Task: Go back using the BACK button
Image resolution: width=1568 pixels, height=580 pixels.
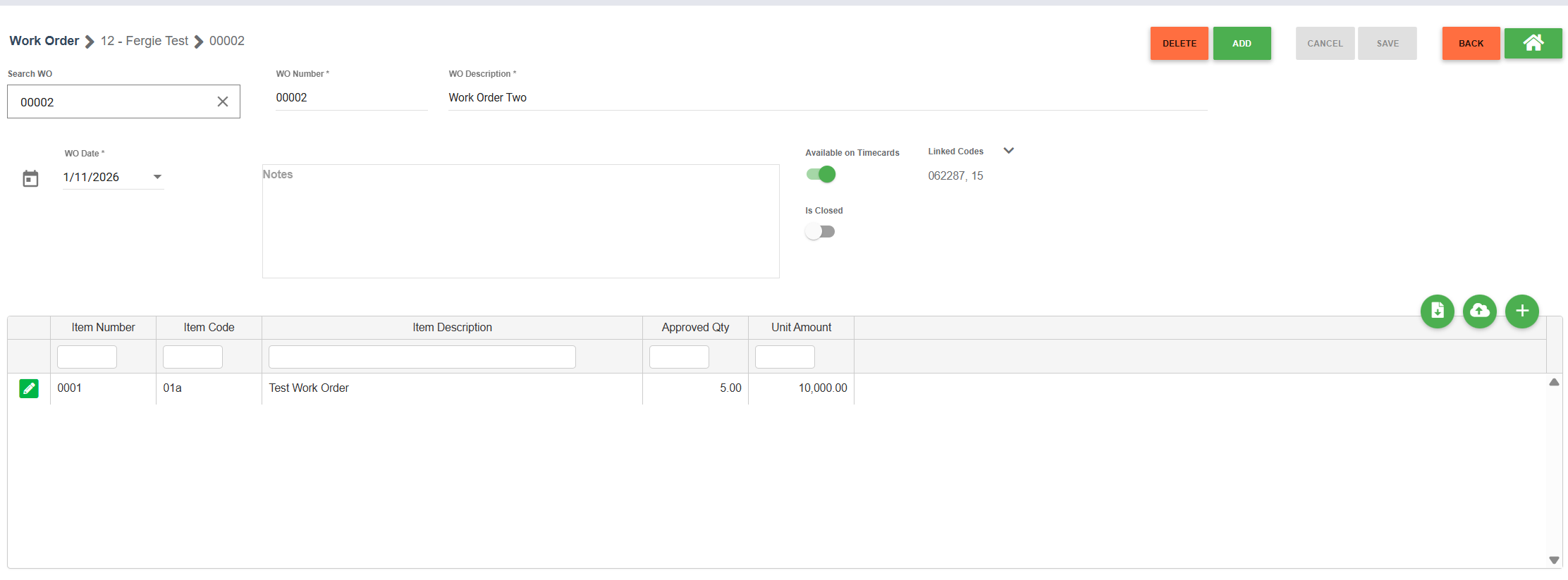Action: tap(1471, 43)
